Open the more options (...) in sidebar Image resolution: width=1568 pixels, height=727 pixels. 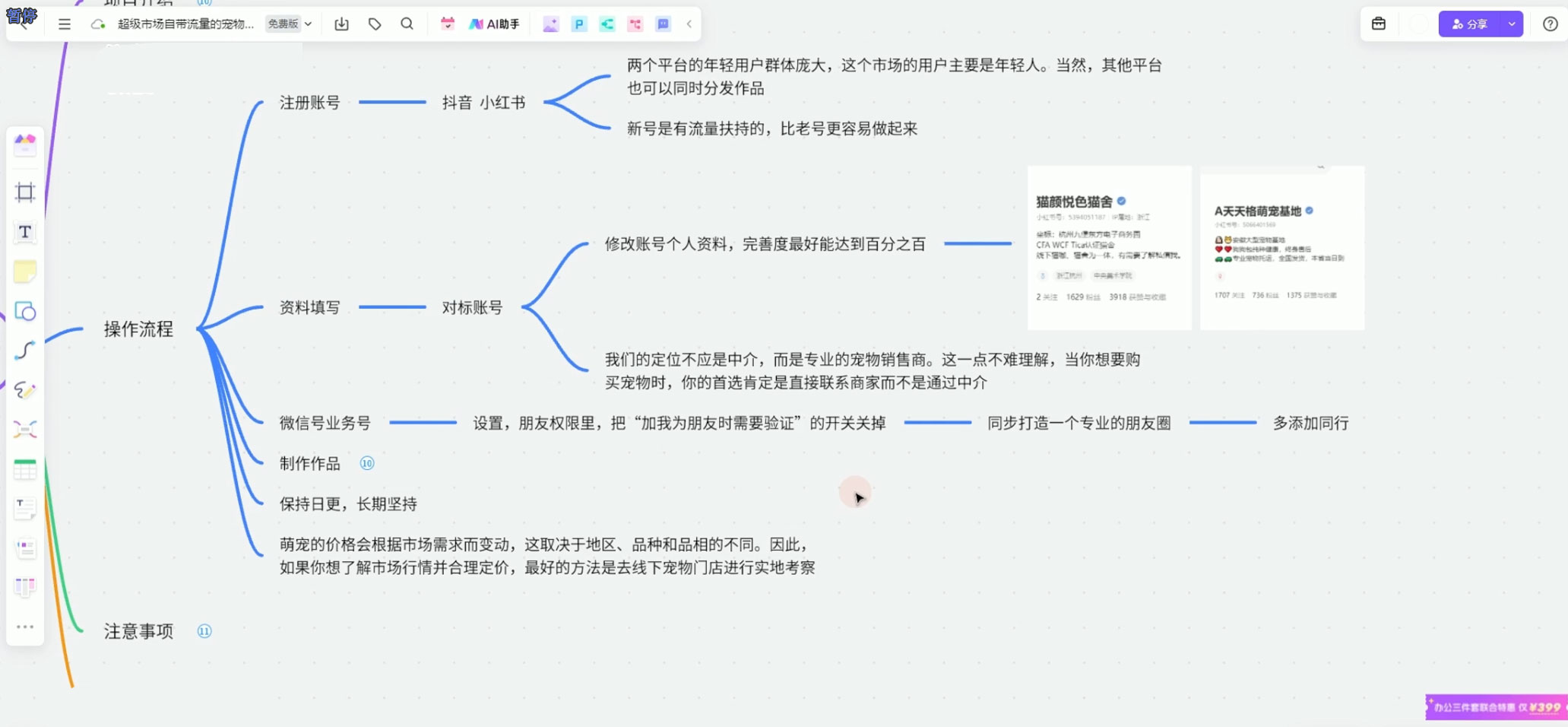pyautogui.click(x=26, y=626)
